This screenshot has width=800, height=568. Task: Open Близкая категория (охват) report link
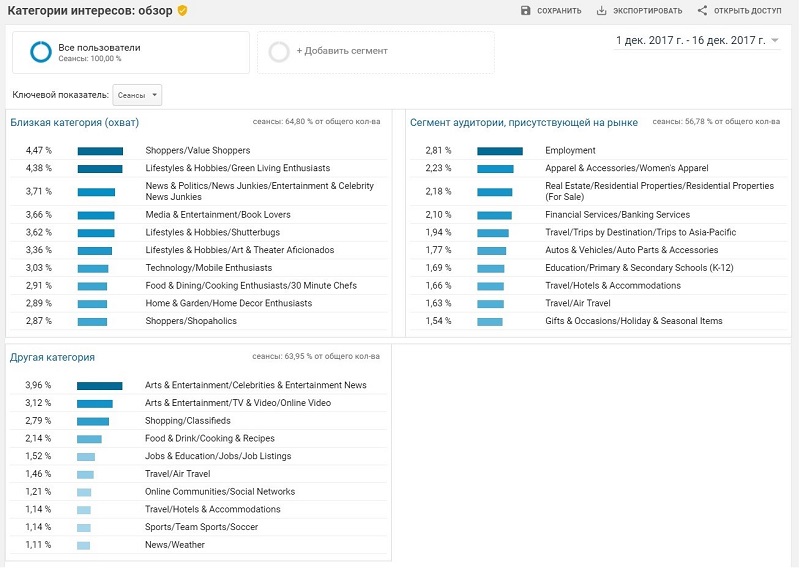pos(74,122)
